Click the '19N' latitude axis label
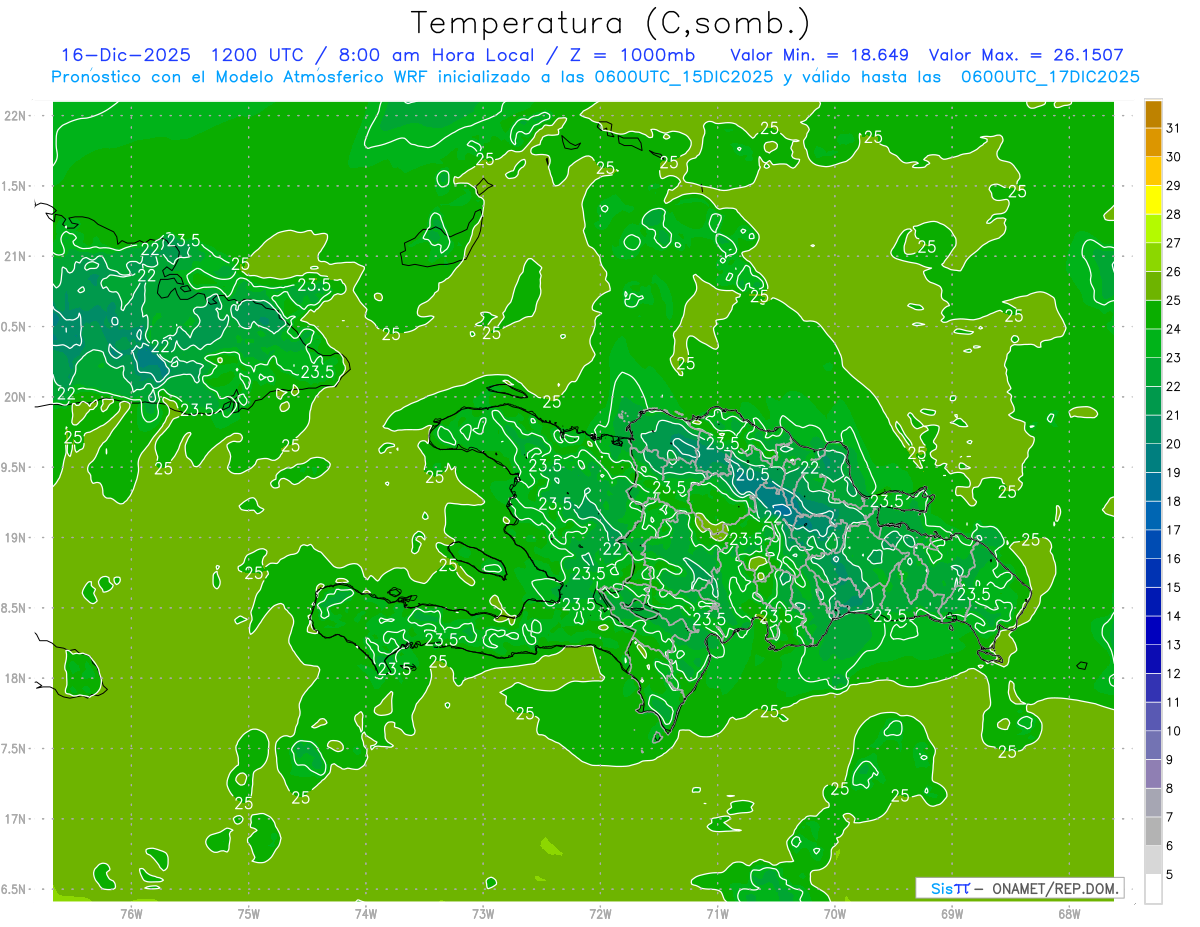The image size is (1200, 927). pyautogui.click(x=15, y=537)
